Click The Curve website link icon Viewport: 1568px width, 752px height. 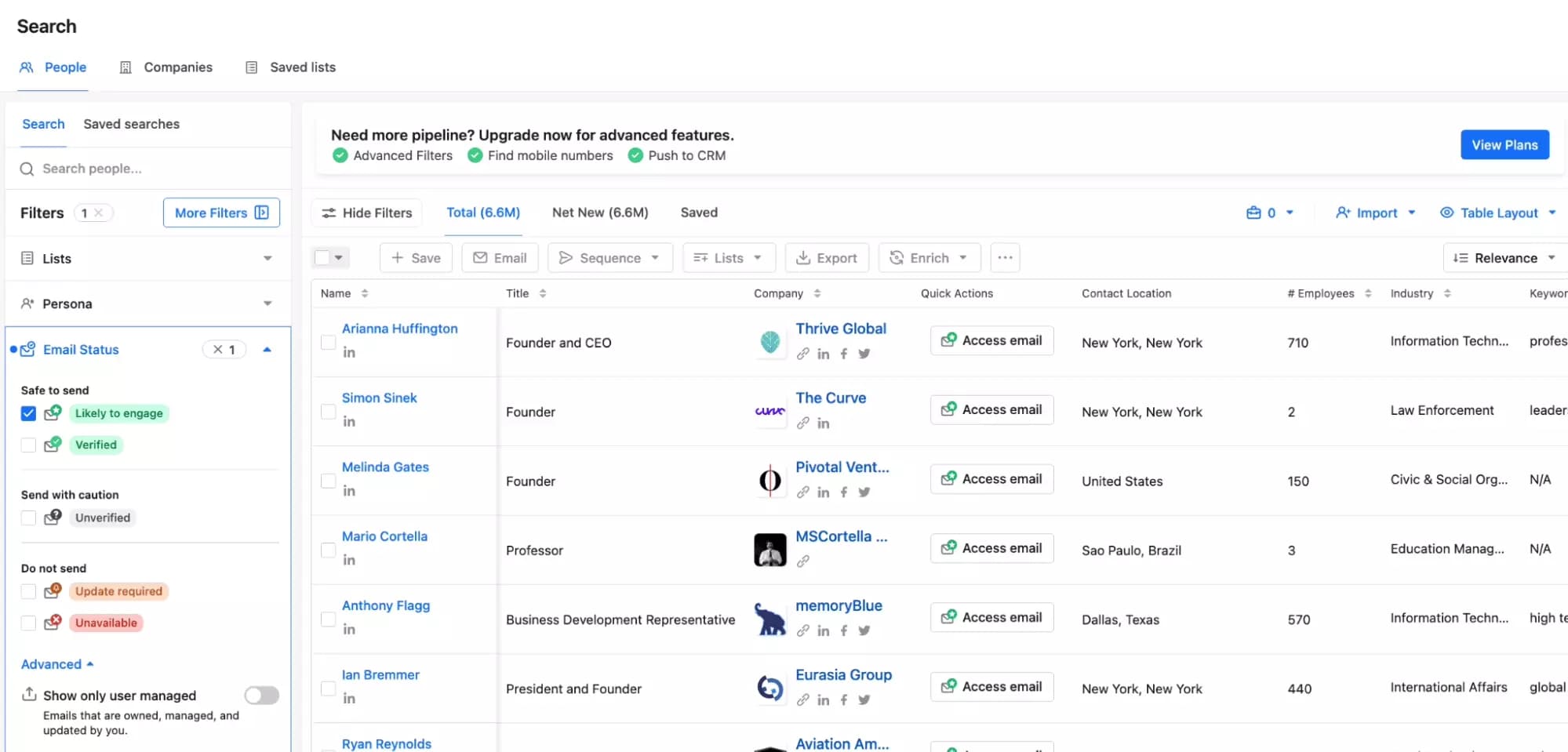[x=802, y=423]
